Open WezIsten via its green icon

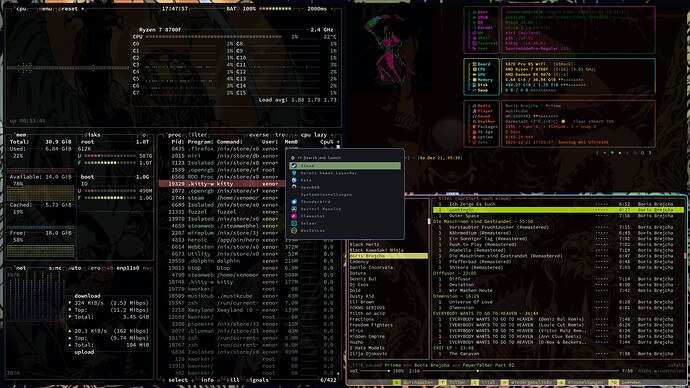tap(294, 230)
